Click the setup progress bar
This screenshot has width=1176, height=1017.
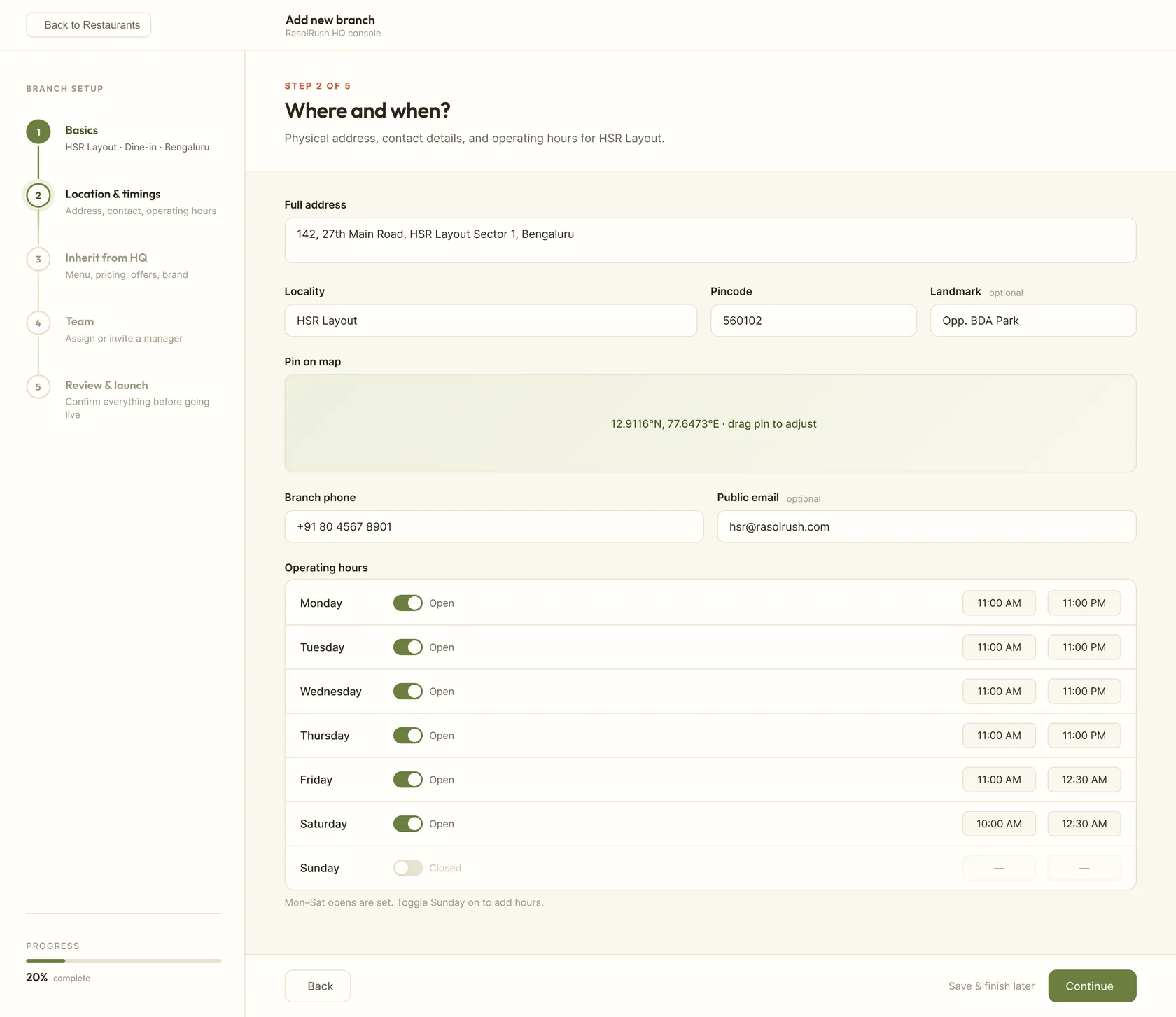pyautogui.click(x=124, y=961)
